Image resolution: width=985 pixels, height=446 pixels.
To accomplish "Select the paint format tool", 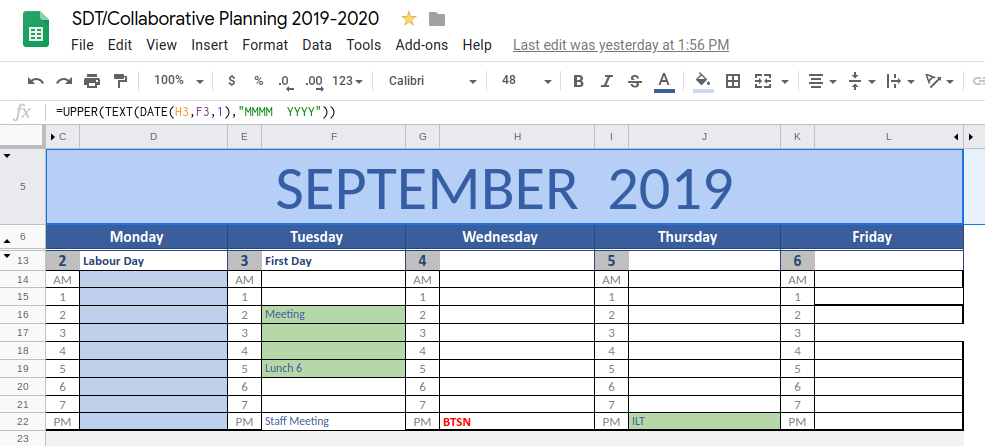I will click(x=120, y=81).
